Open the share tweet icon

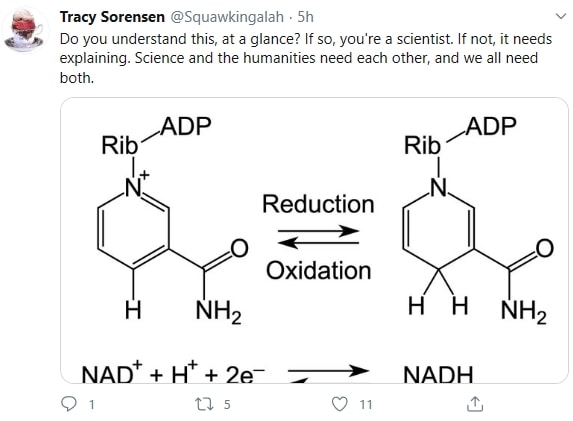click(x=475, y=404)
